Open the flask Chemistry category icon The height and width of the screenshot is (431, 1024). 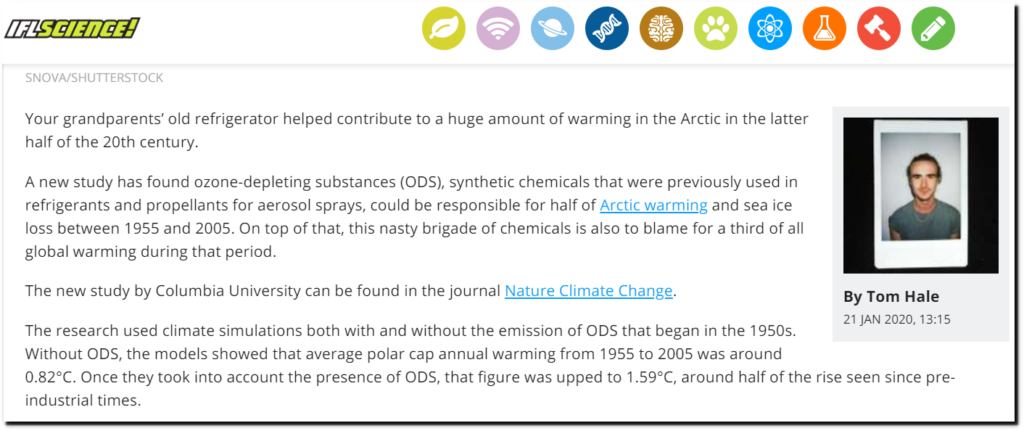pyautogui.click(x=824, y=29)
